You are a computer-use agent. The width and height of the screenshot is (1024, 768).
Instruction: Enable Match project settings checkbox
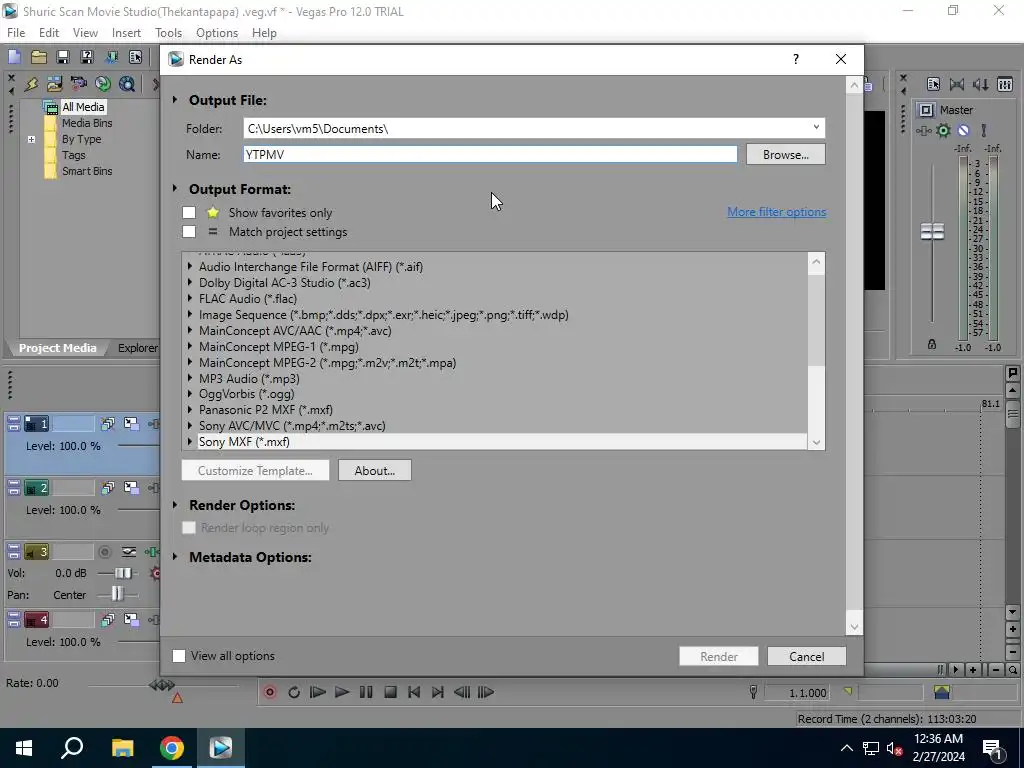[x=189, y=232]
